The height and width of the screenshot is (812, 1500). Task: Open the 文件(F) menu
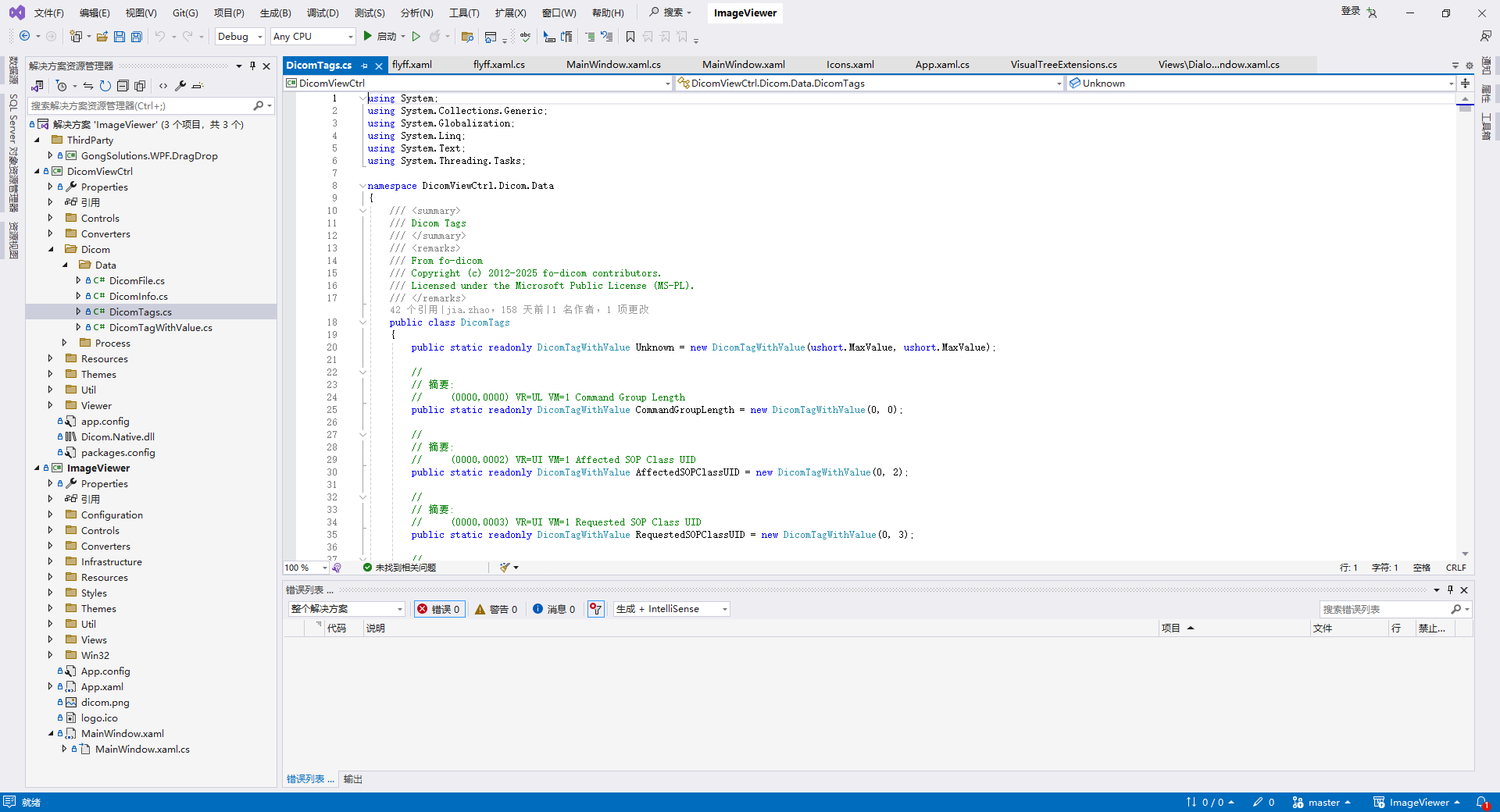(x=49, y=13)
